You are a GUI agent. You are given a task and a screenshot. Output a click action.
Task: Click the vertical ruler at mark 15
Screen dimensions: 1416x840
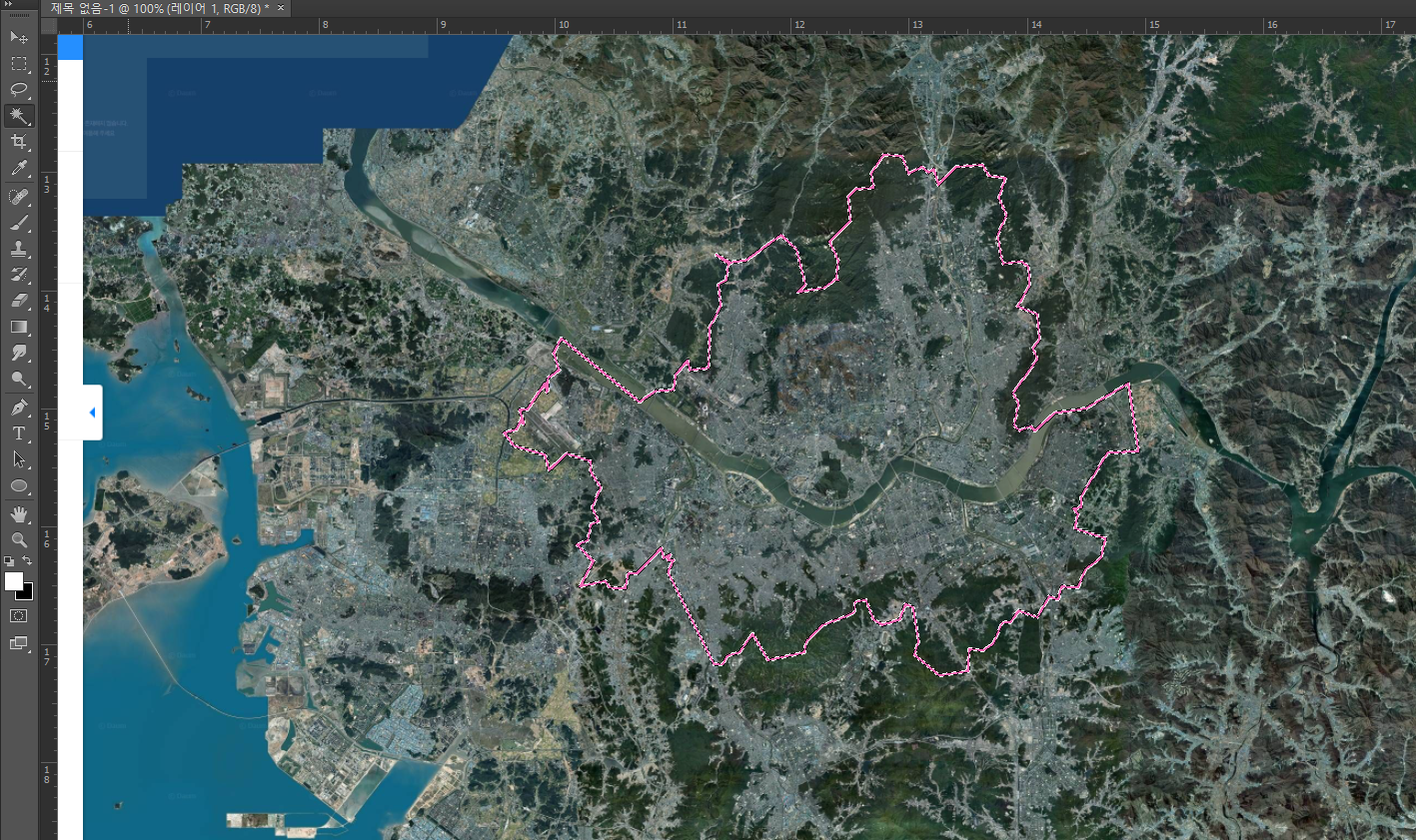tap(47, 421)
